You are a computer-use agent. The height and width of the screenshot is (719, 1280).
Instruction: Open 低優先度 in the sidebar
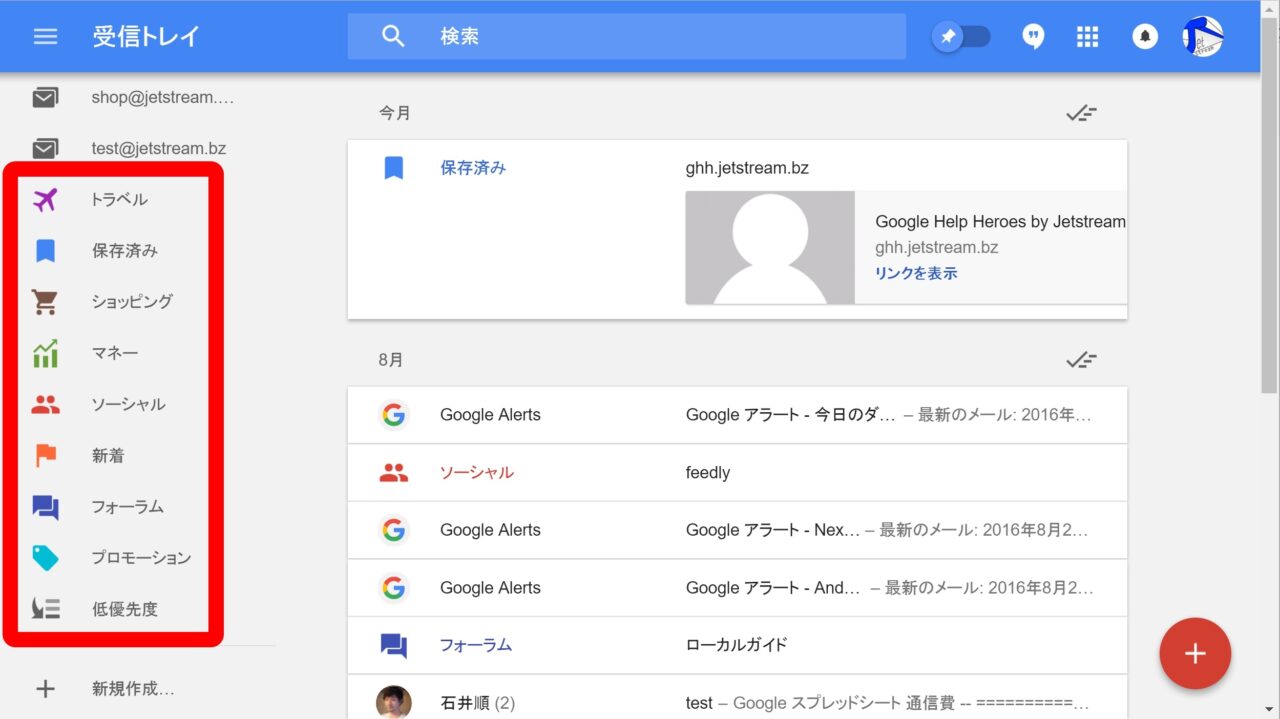(x=125, y=609)
